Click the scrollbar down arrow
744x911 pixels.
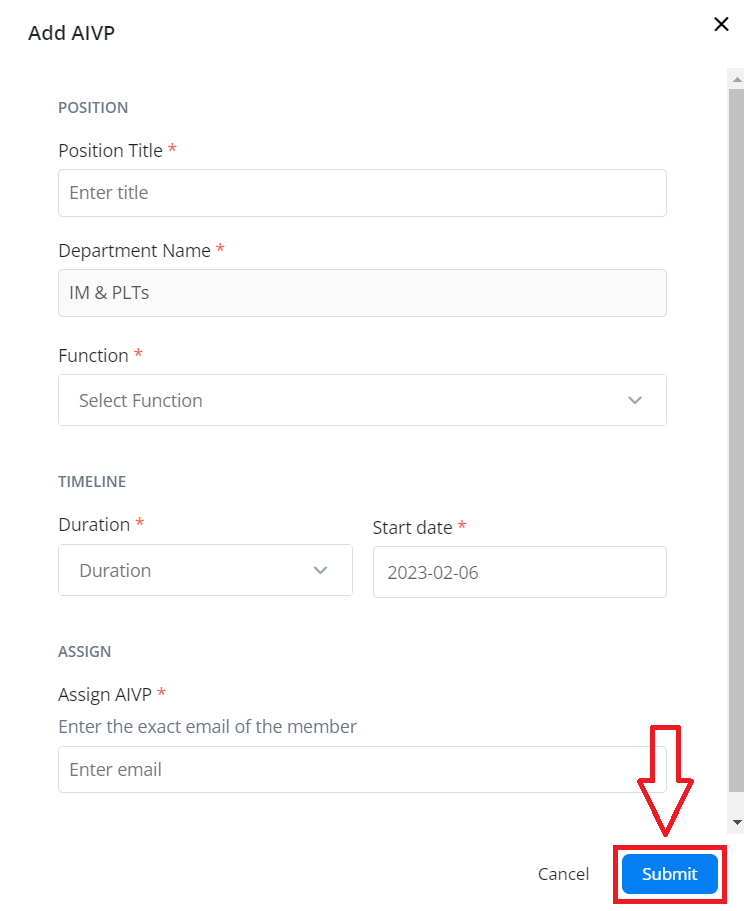736,822
